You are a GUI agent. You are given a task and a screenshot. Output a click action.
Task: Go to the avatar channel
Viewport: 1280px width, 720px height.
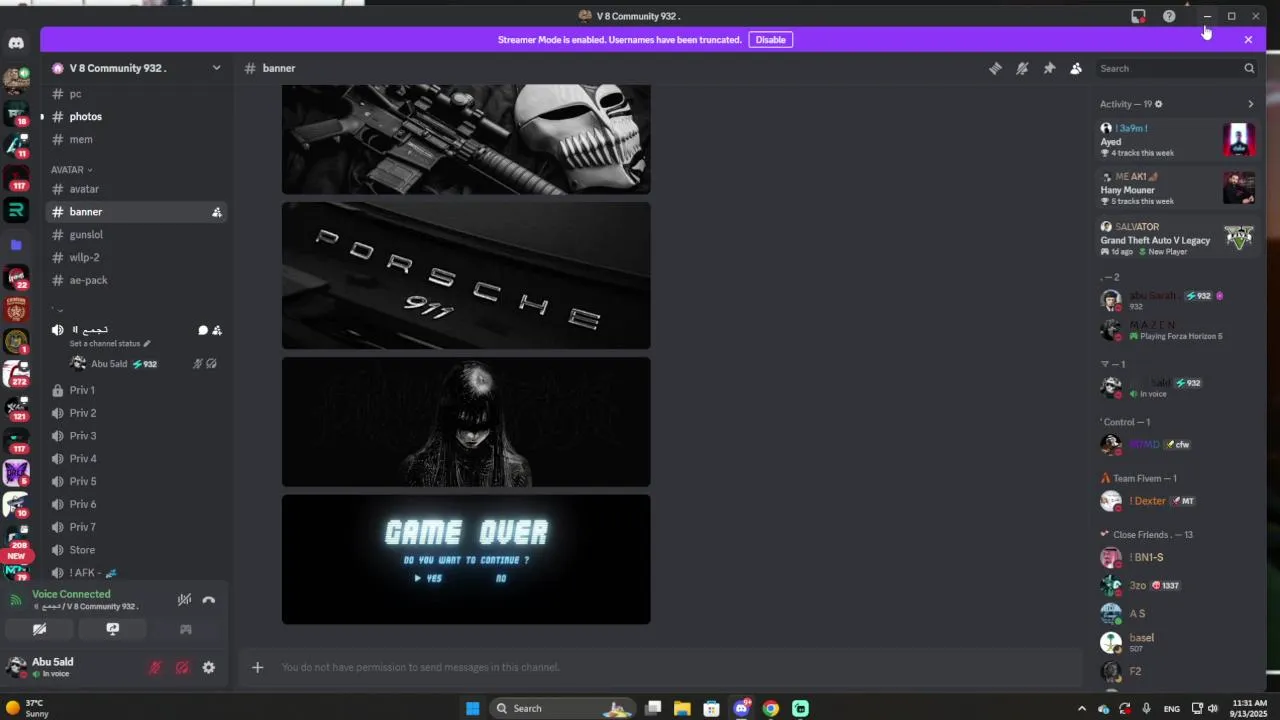(x=136, y=189)
